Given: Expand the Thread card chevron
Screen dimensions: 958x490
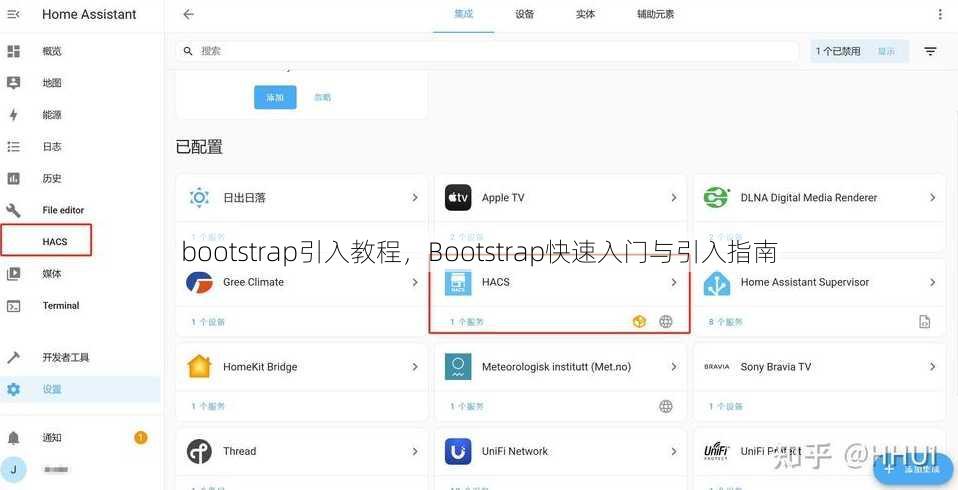Looking at the screenshot, I should (x=415, y=452).
